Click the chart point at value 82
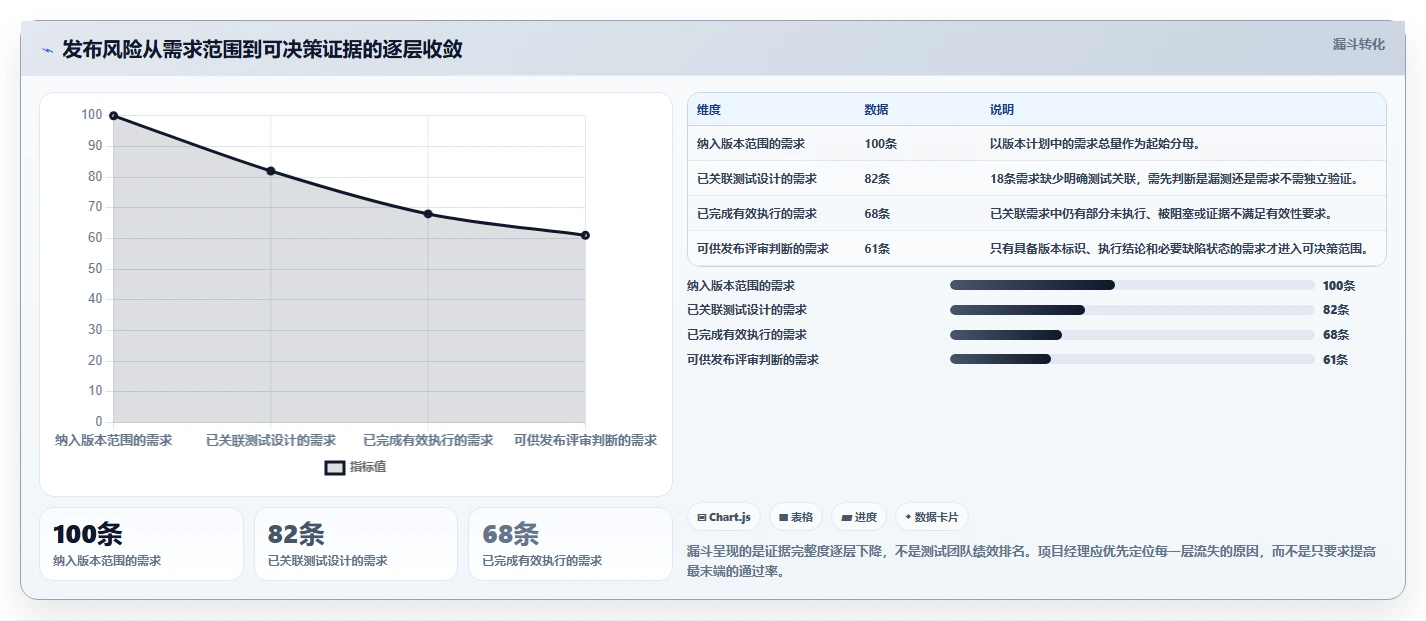 pyautogui.click(x=271, y=171)
